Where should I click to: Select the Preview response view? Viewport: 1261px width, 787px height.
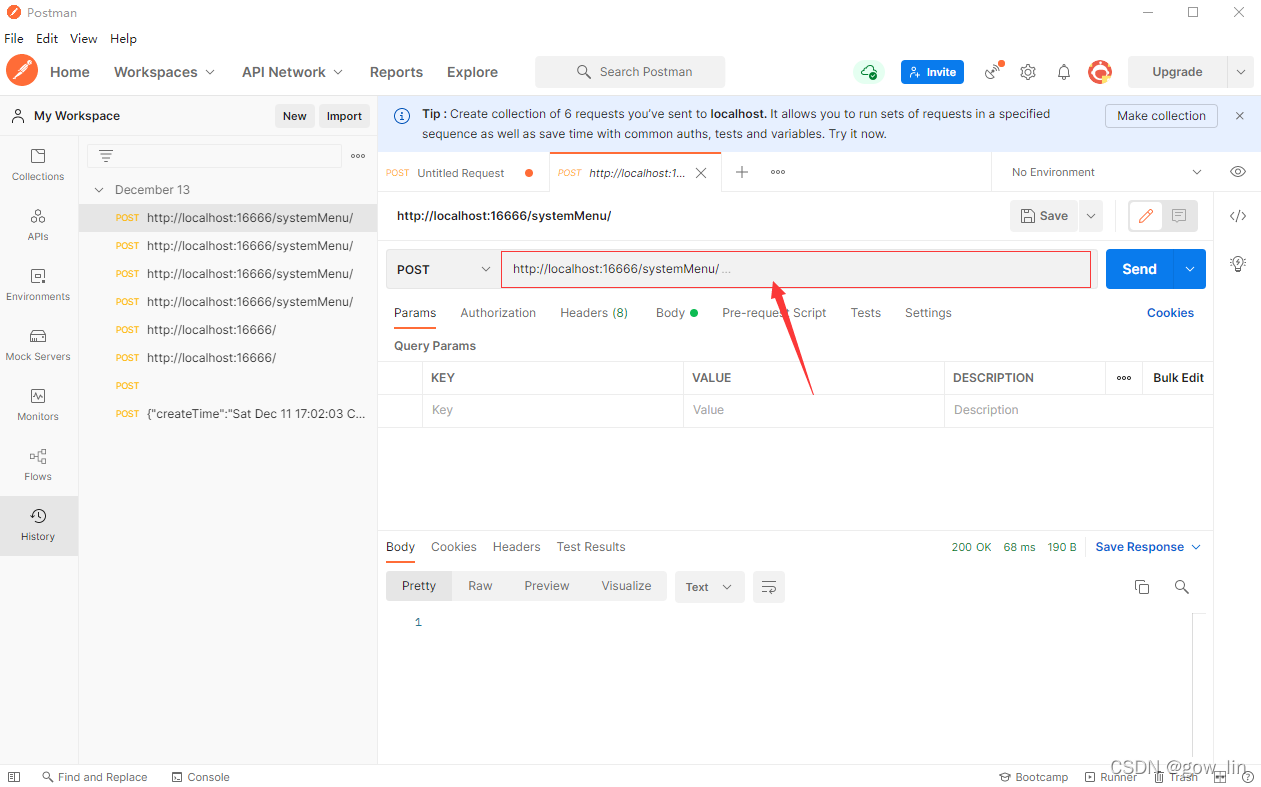(547, 586)
